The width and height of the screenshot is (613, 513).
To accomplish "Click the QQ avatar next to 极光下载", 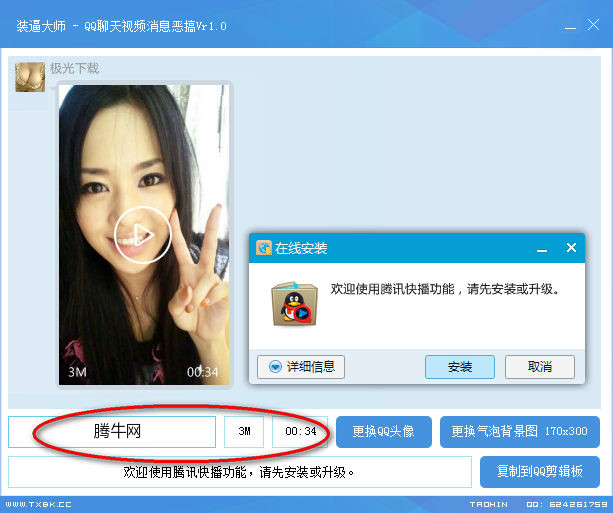I will click(x=30, y=77).
